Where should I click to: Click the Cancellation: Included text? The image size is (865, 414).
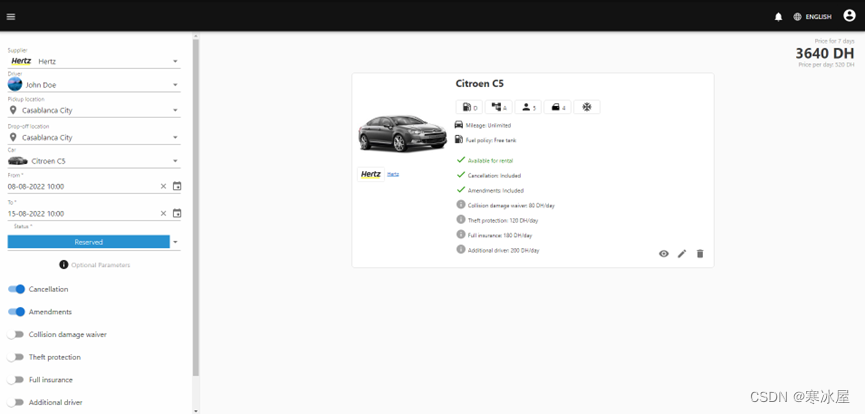coord(494,176)
